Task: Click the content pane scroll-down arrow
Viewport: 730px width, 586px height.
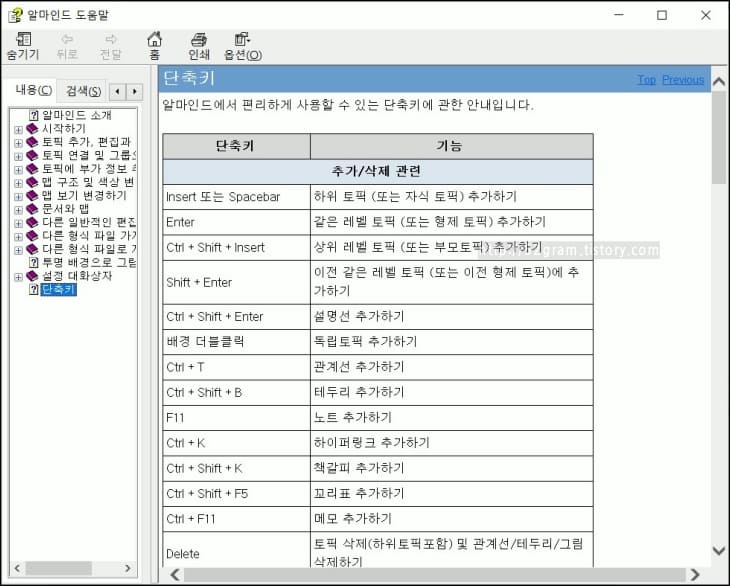Action: click(719, 551)
